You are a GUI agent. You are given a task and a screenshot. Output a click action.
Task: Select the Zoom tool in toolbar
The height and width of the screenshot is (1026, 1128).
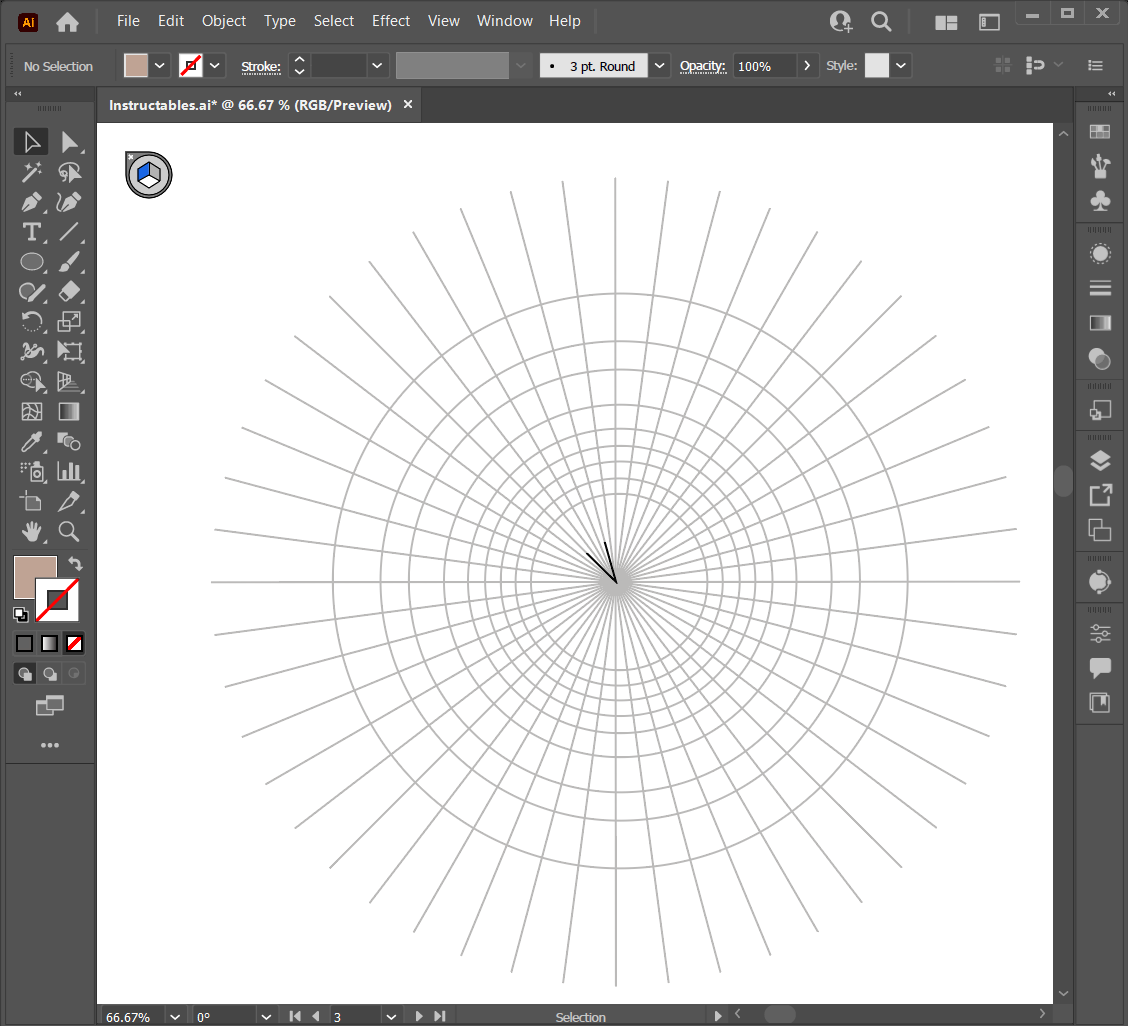[x=68, y=531]
